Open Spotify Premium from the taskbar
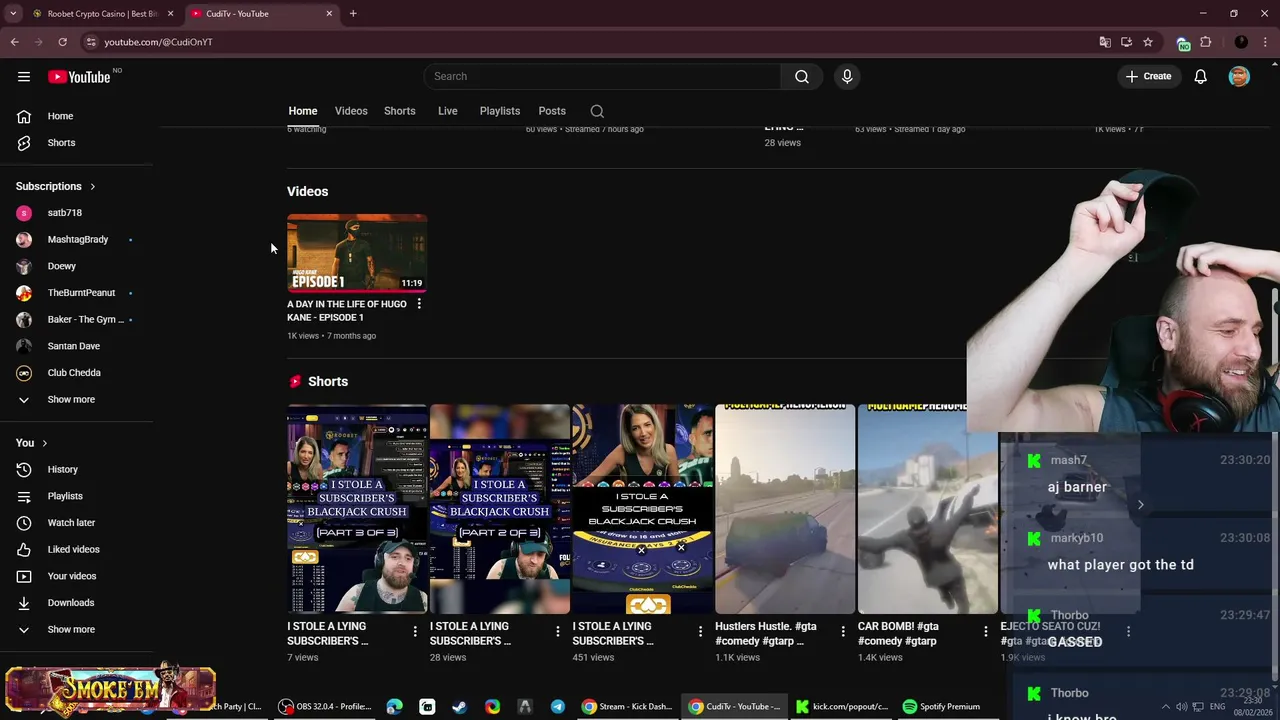Screen dimensions: 1280x720 pos(942,706)
